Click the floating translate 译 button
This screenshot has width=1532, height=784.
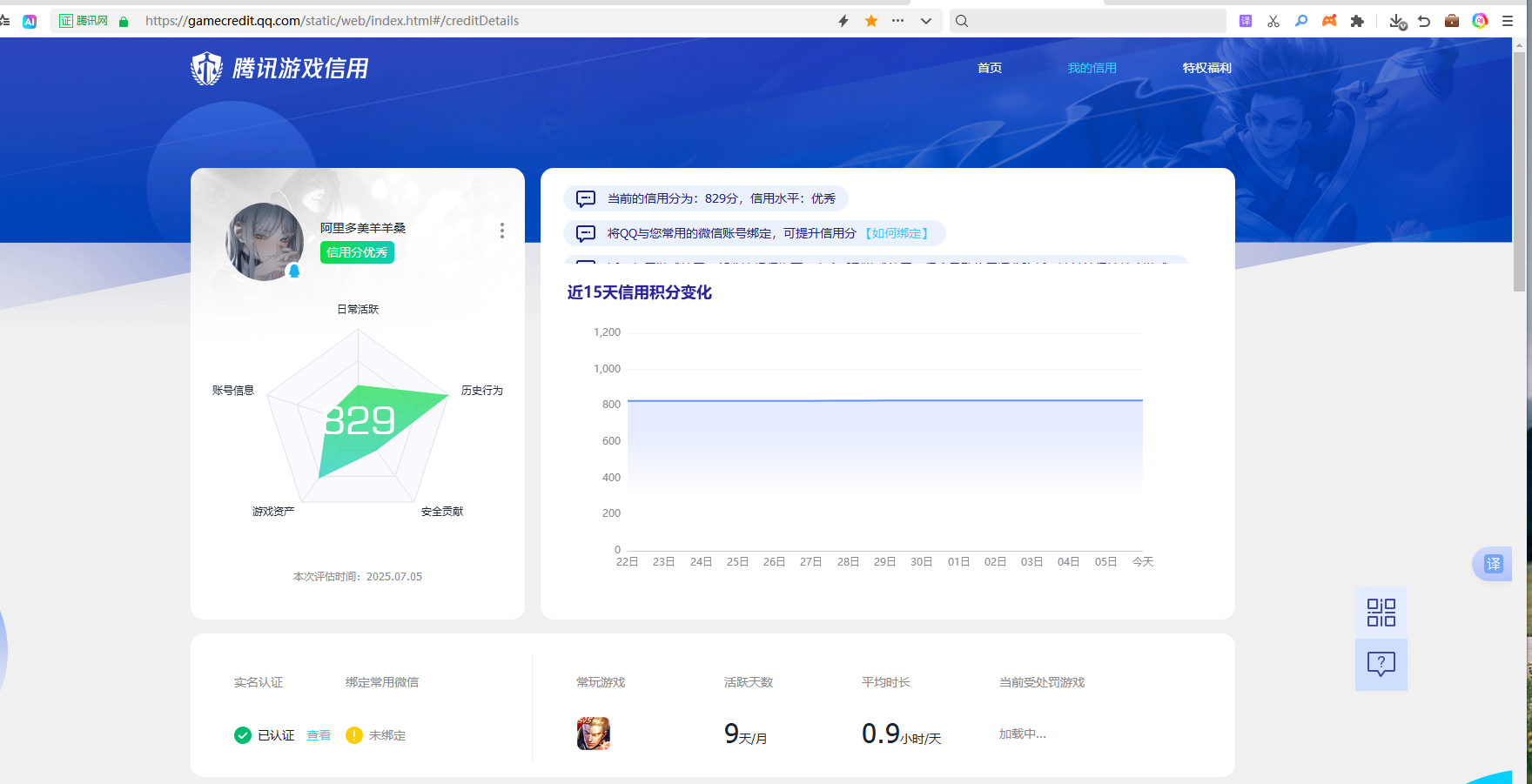(x=1493, y=564)
